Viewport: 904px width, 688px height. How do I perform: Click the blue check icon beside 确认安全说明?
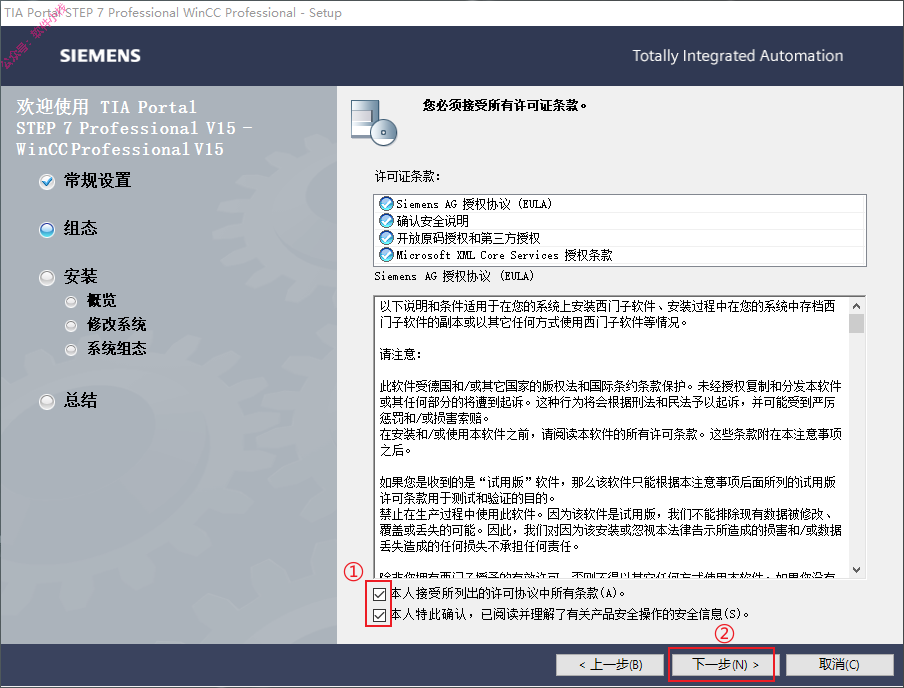point(386,221)
